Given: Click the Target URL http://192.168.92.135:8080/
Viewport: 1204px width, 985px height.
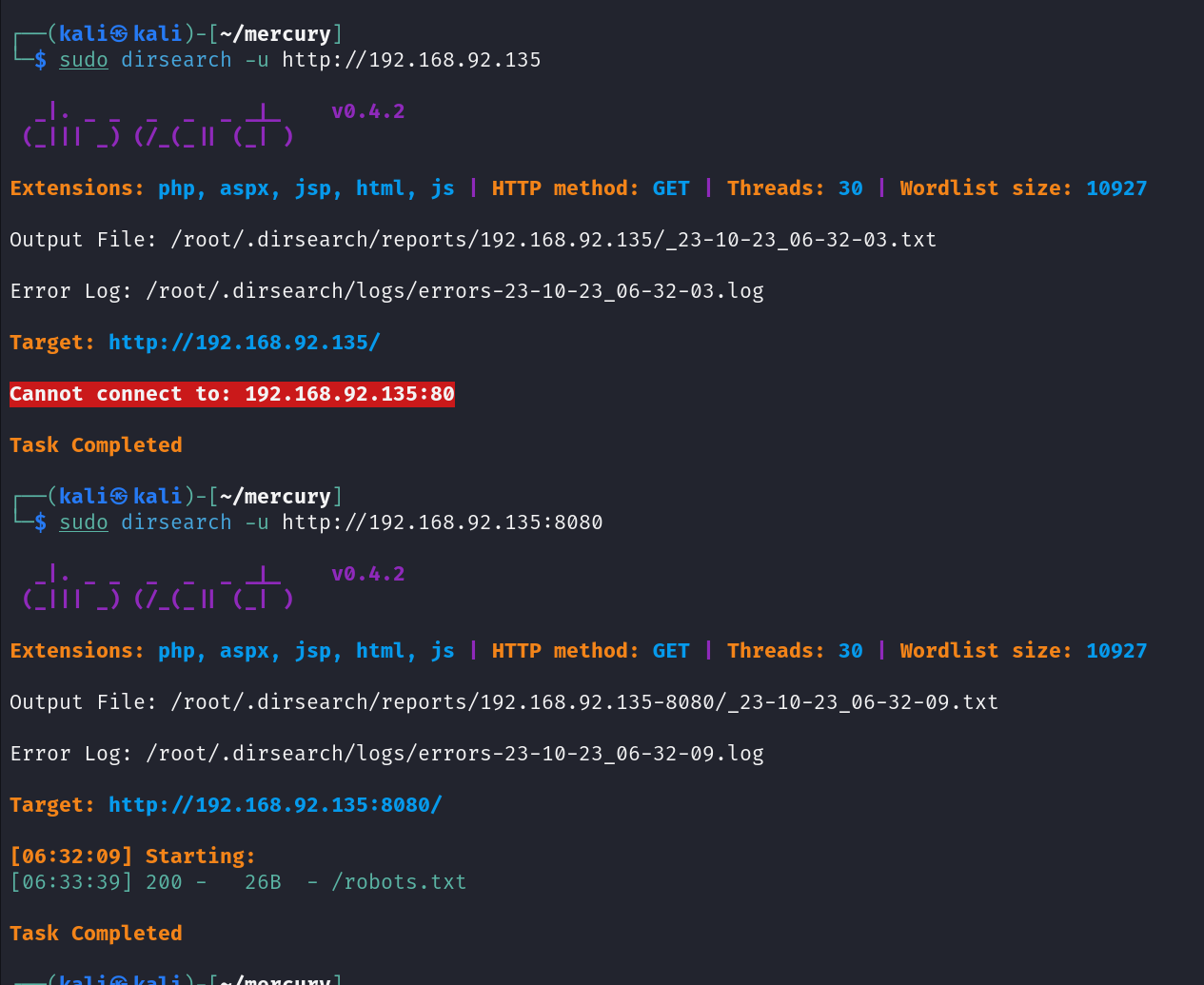Looking at the screenshot, I should pos(275,805).
